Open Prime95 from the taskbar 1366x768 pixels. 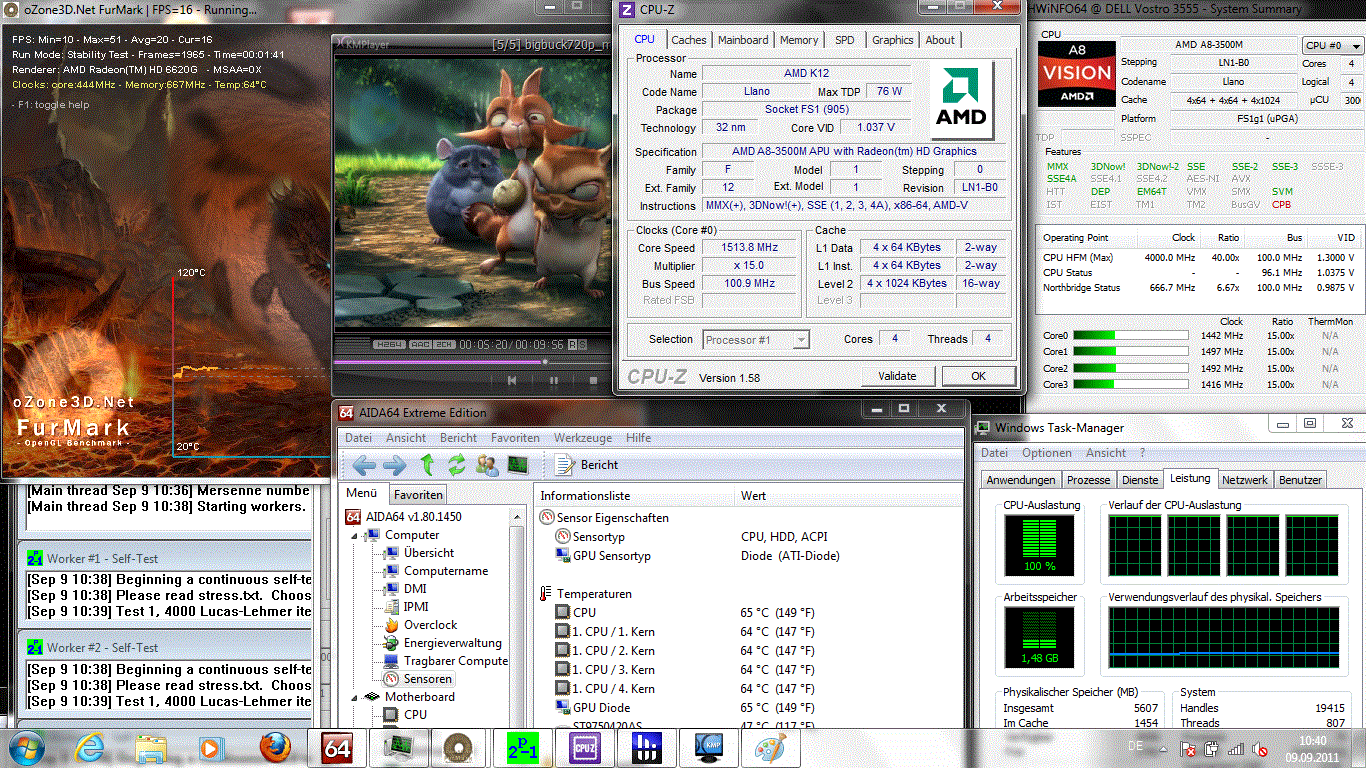521,747
